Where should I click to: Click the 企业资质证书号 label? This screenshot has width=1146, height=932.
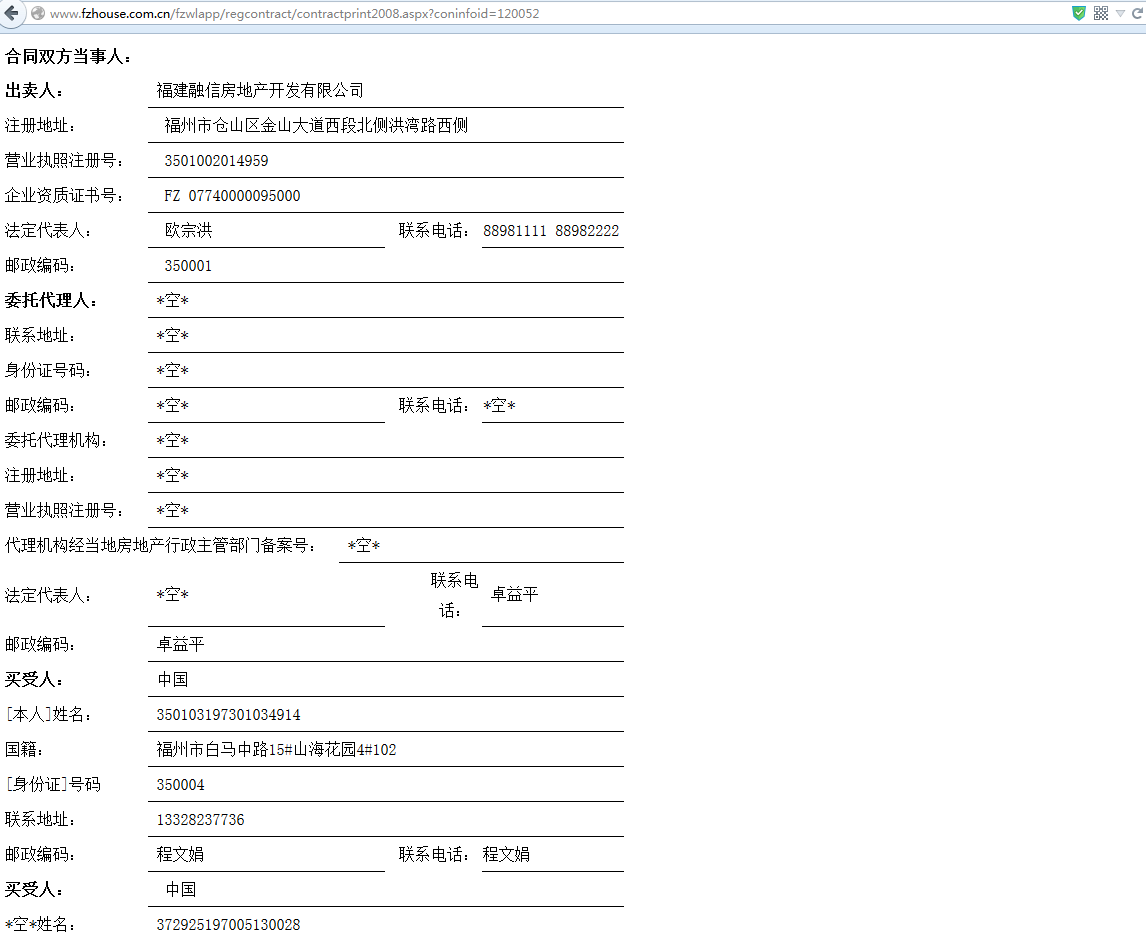point(64,196)
